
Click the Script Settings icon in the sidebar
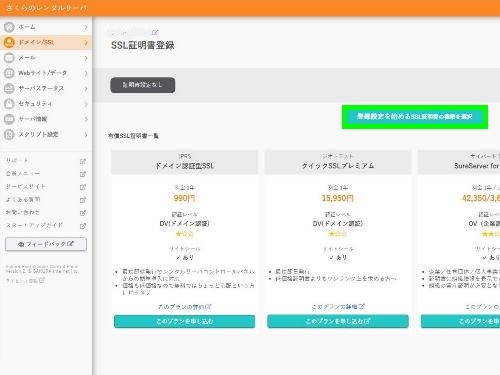[9, 134]
